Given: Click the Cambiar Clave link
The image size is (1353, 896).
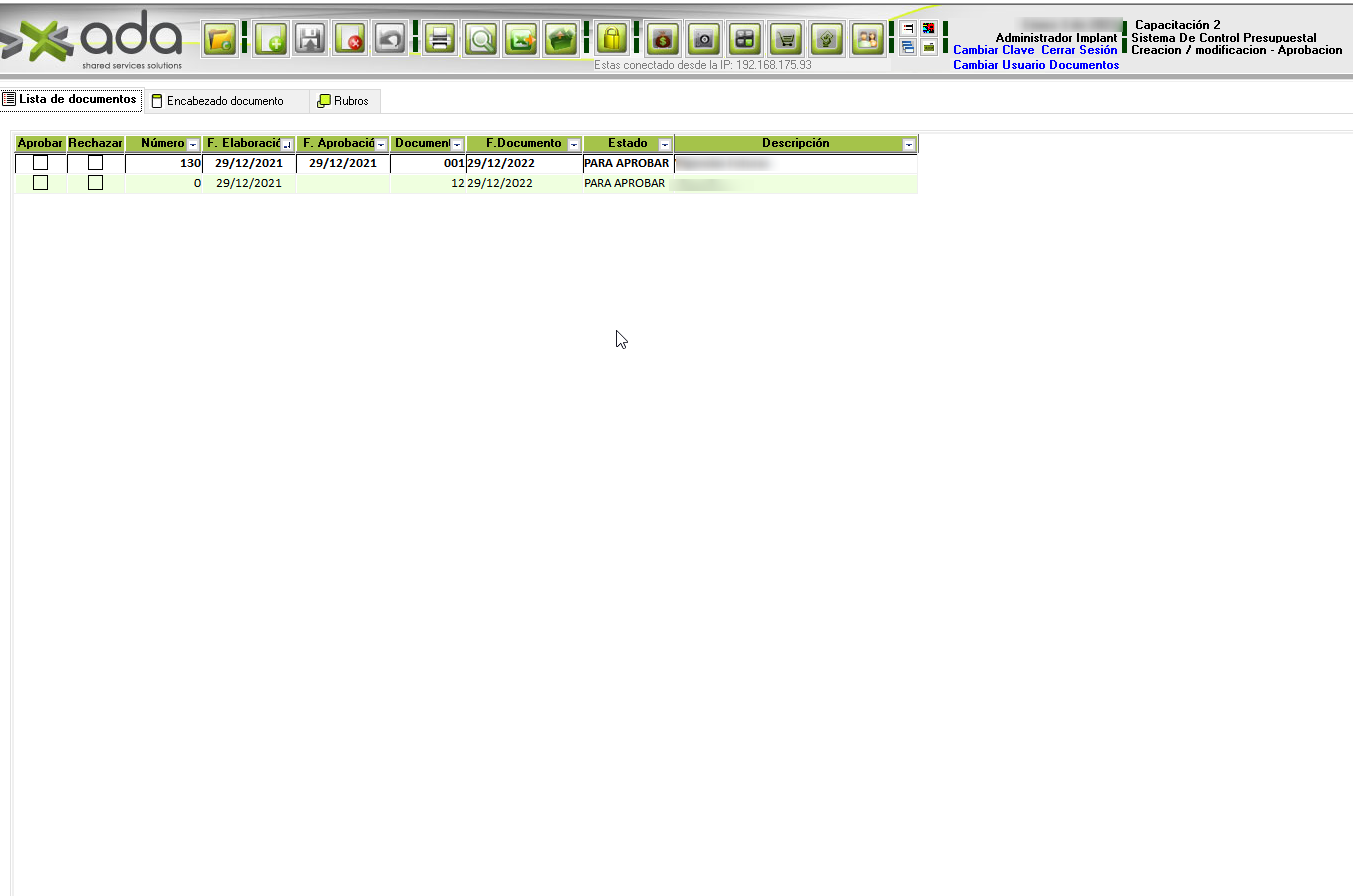Looking at the screenshot, I should [993, 50].
